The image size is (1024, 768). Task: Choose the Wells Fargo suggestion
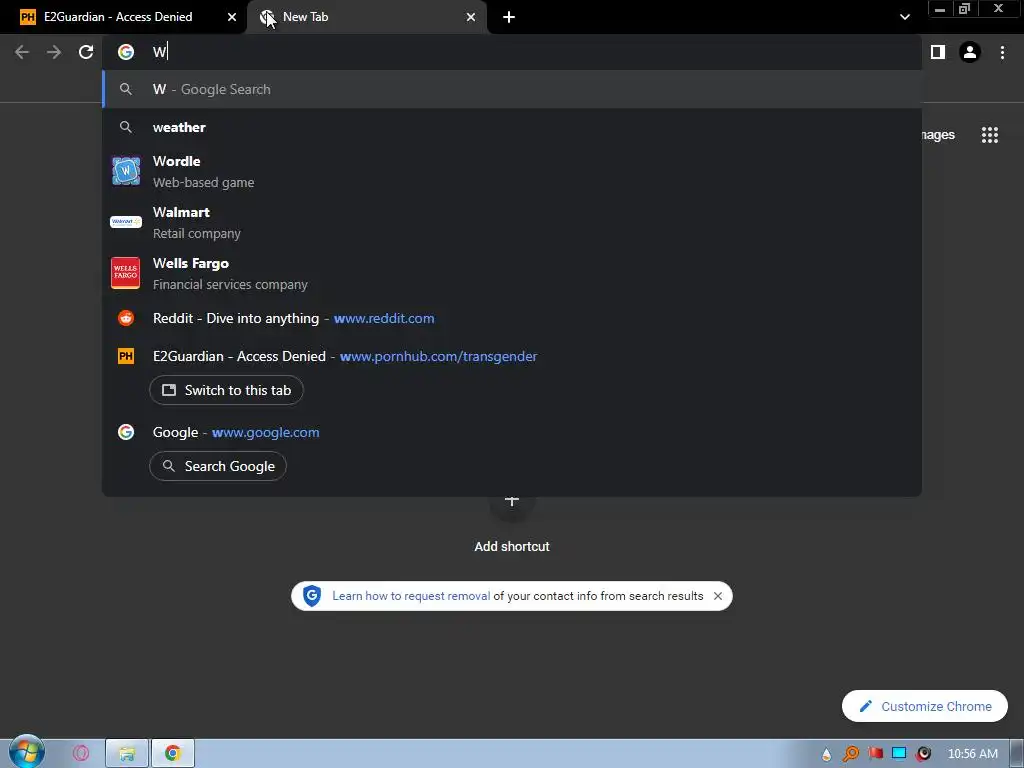coord(512,273)
